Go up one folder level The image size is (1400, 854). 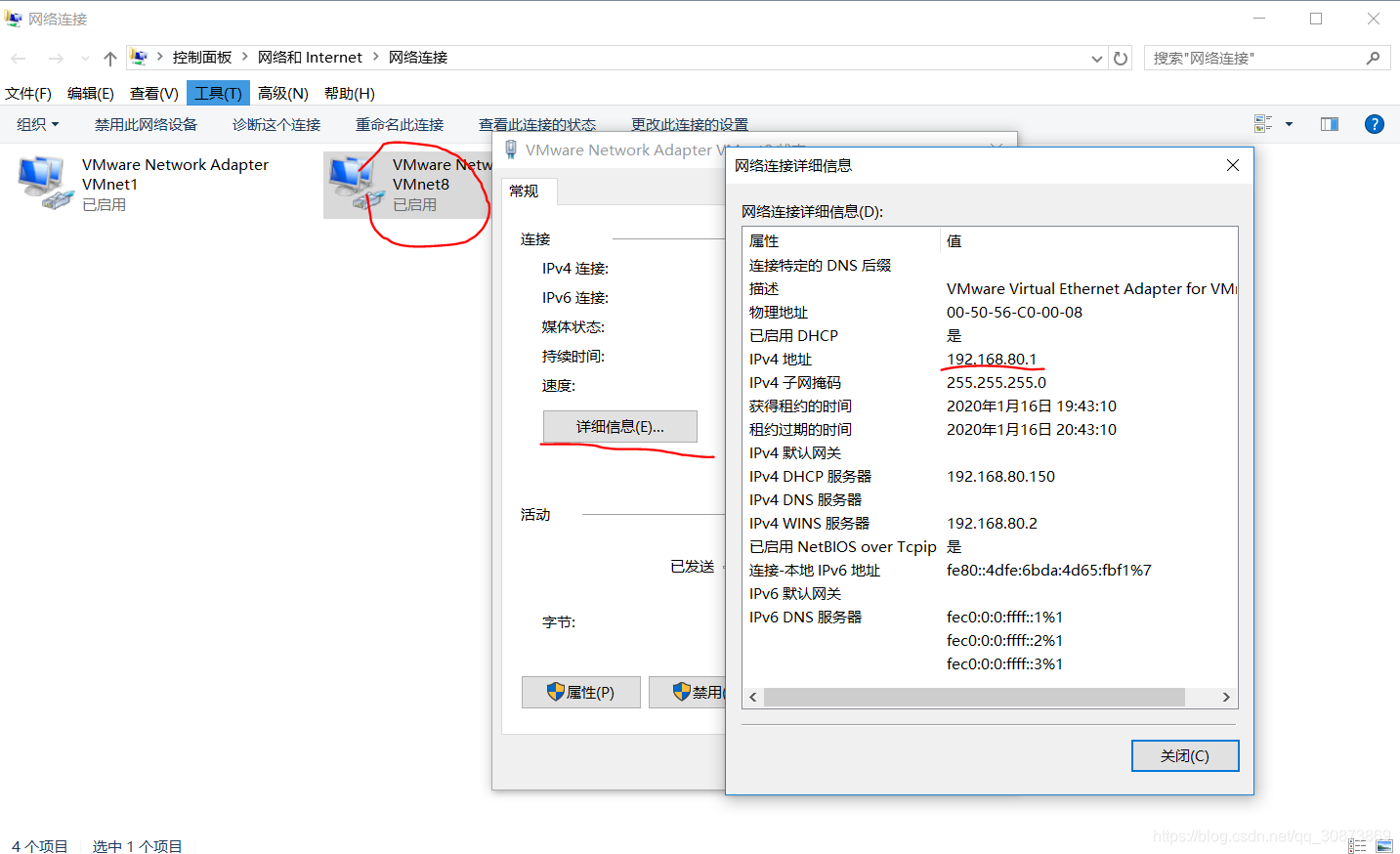coord(110,59)
